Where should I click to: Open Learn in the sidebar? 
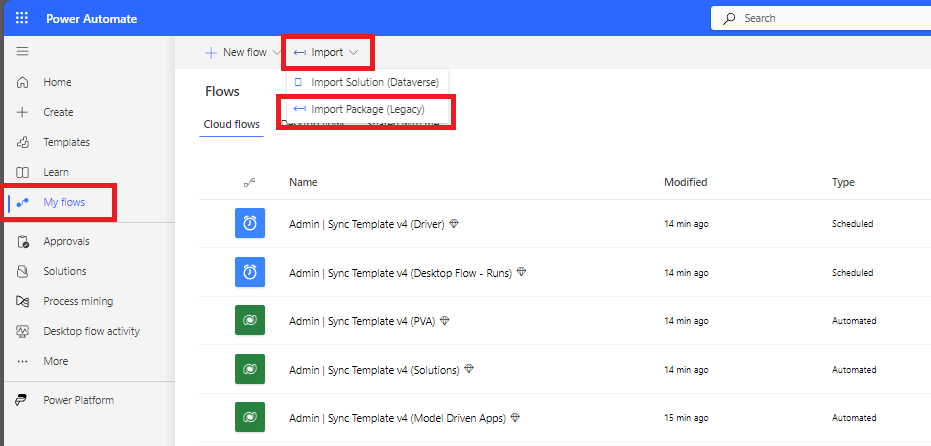pyautogui.click(x=56, y=172)
